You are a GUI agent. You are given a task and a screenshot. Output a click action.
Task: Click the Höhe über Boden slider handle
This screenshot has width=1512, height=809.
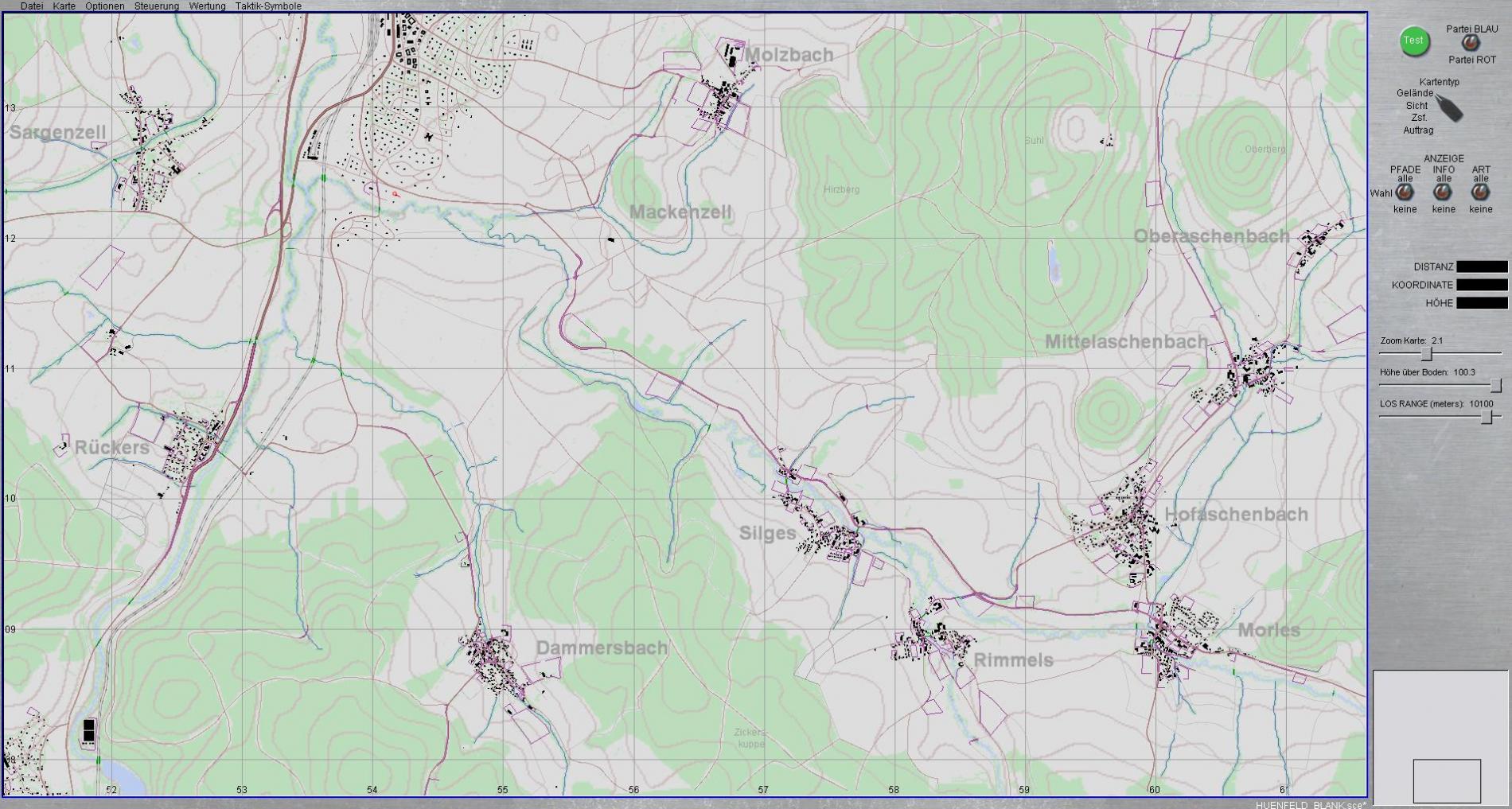click(1495, 386)
